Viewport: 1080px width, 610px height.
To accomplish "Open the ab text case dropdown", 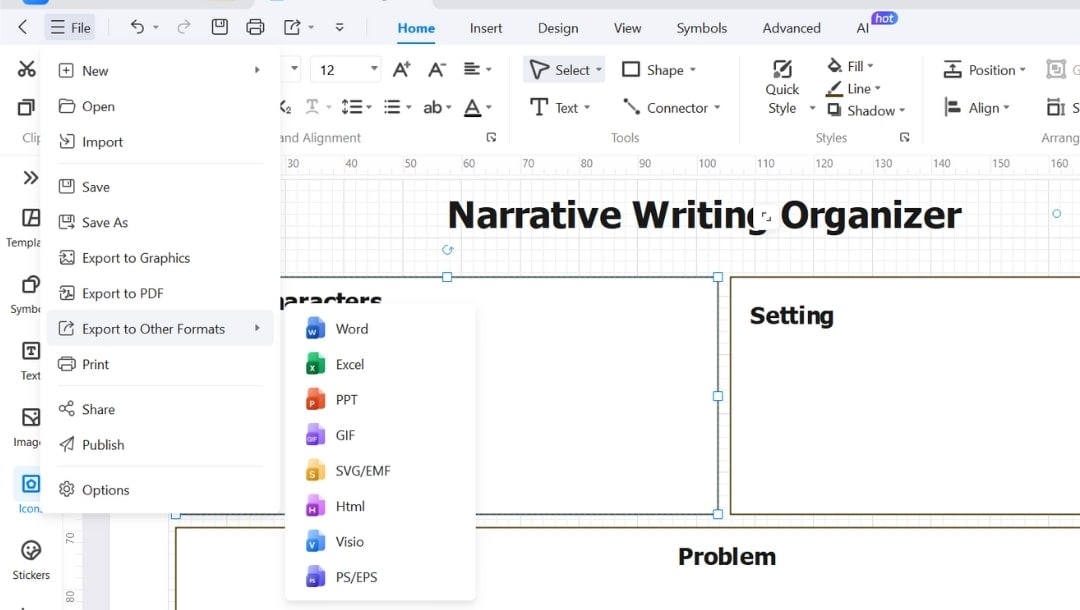I will point(437,107).
